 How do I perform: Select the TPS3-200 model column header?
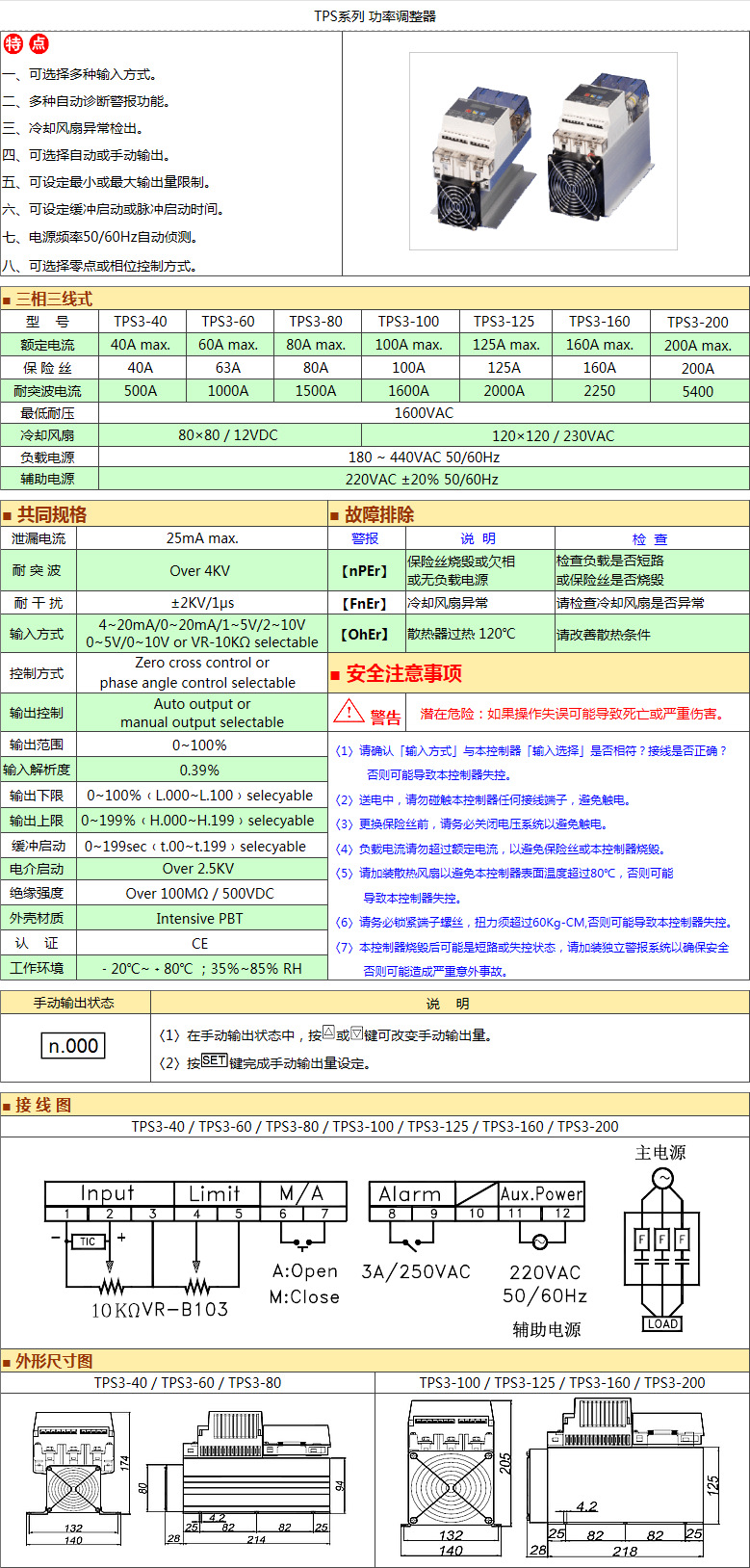pyautogui.click(x=698, y=322)
